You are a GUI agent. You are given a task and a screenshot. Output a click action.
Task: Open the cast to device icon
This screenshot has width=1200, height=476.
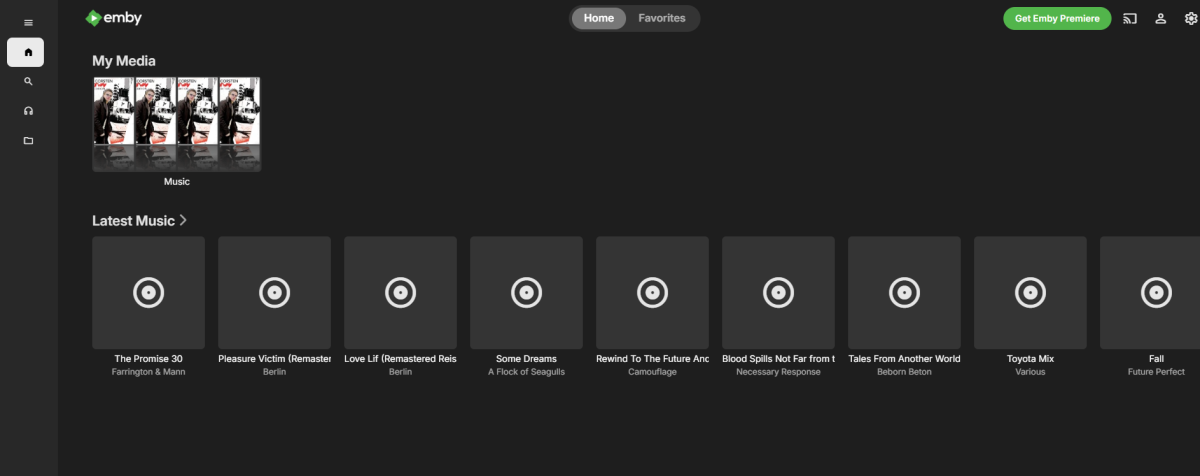(x=1130, y=18)
